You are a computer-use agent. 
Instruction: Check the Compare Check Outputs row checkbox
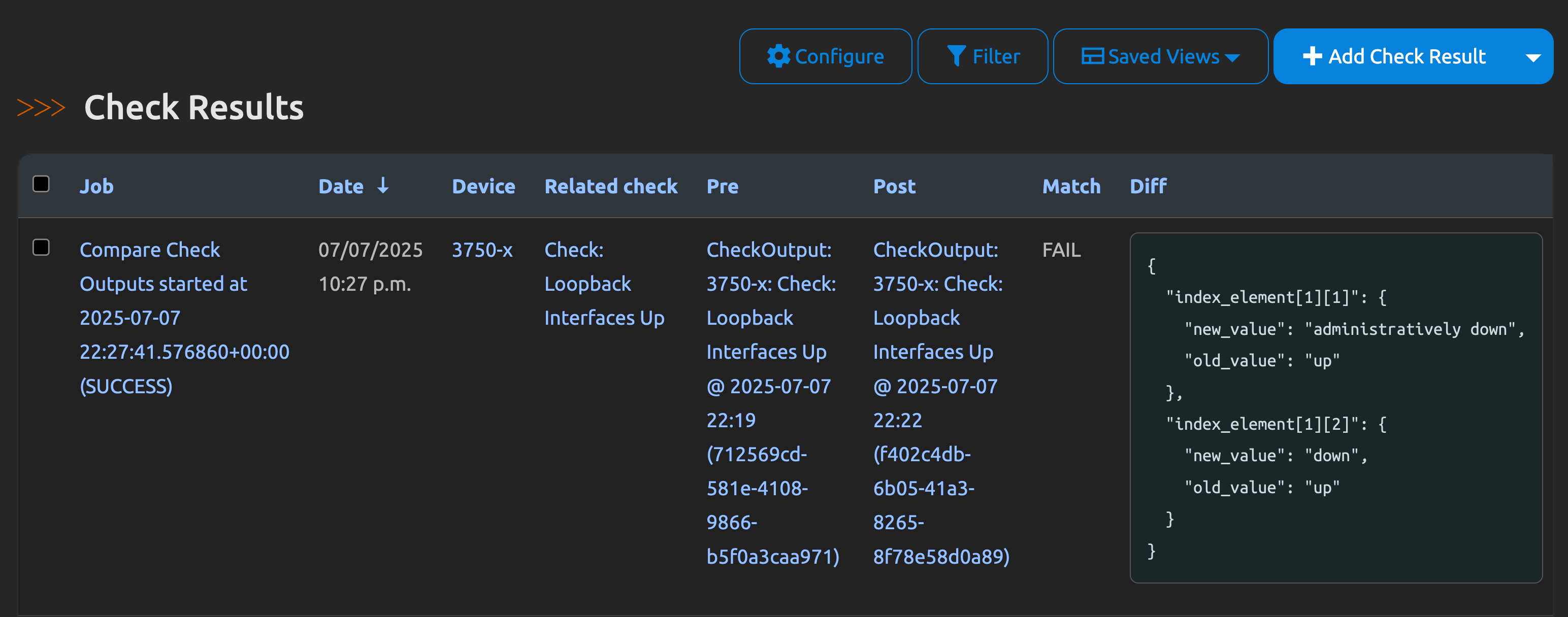pos(41,247)
